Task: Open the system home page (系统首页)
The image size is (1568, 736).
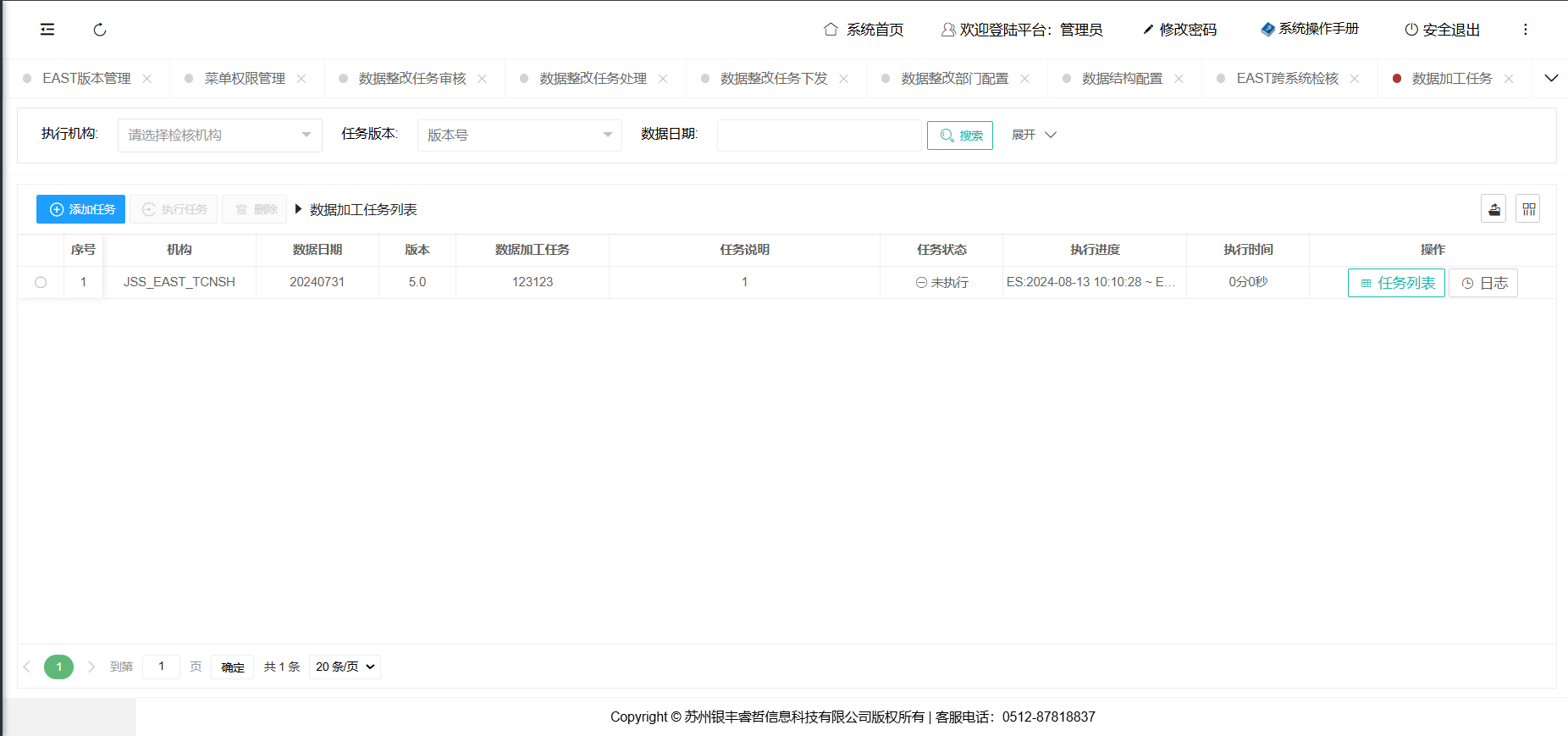Action: [x=864, y=30]
